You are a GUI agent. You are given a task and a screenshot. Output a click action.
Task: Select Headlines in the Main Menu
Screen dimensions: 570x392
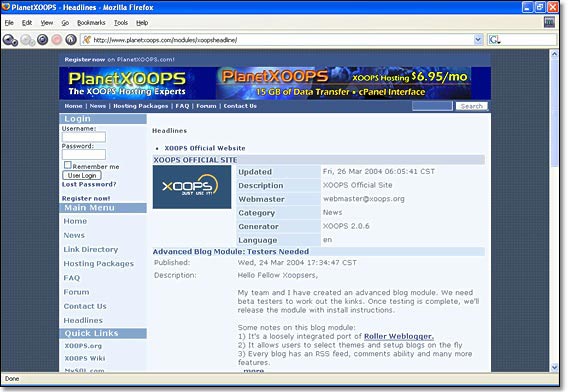[83, 320]
